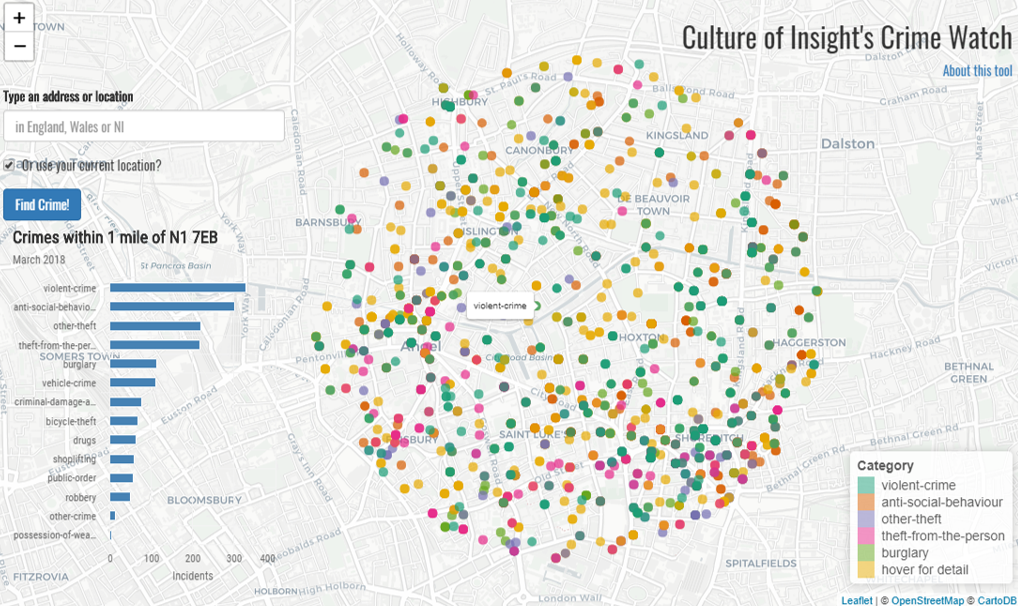Zoom in on the map
Image resolution: width=1018 pixels, height=606 pixels.
pos(19,18)
